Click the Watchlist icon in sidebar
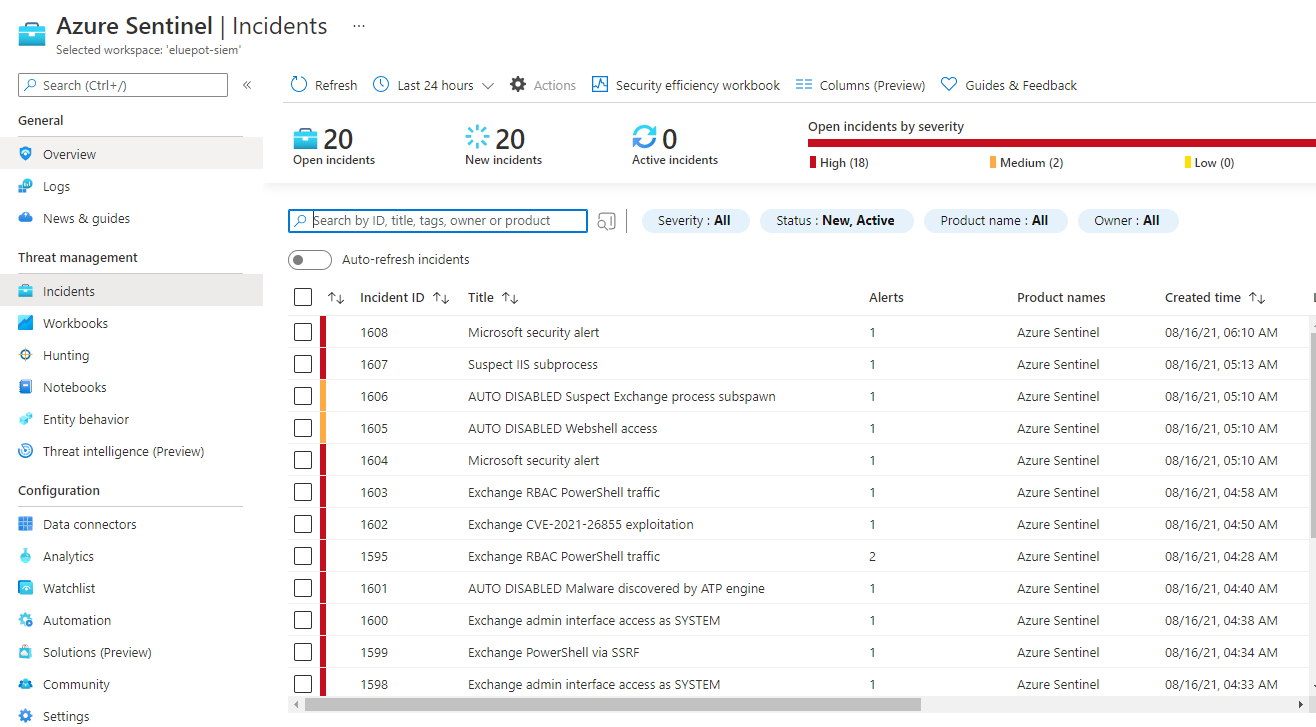The width and height of the screenshot is (1316, 727). (x=26, y=588)
